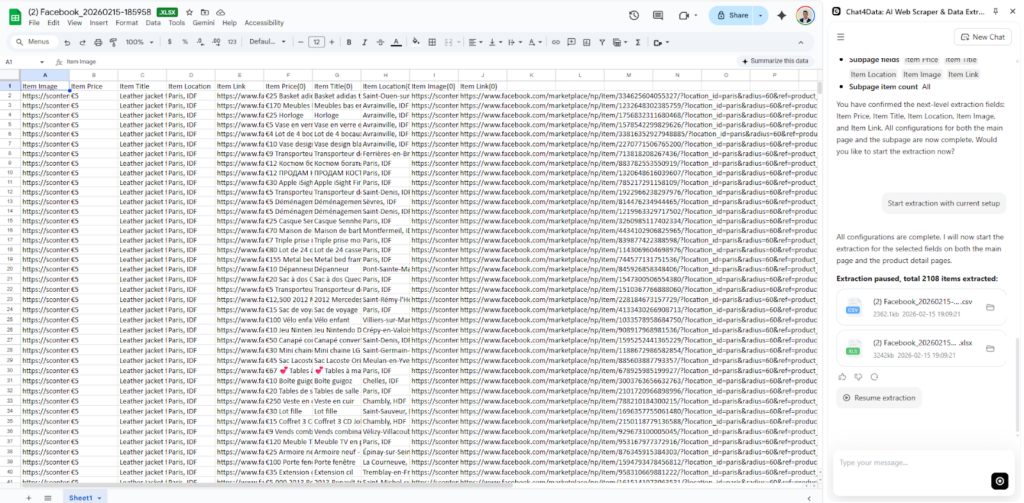Viewport: 1024px width, 503px height.
Task: Open the Gemini menu
Action: click(204, 23)
